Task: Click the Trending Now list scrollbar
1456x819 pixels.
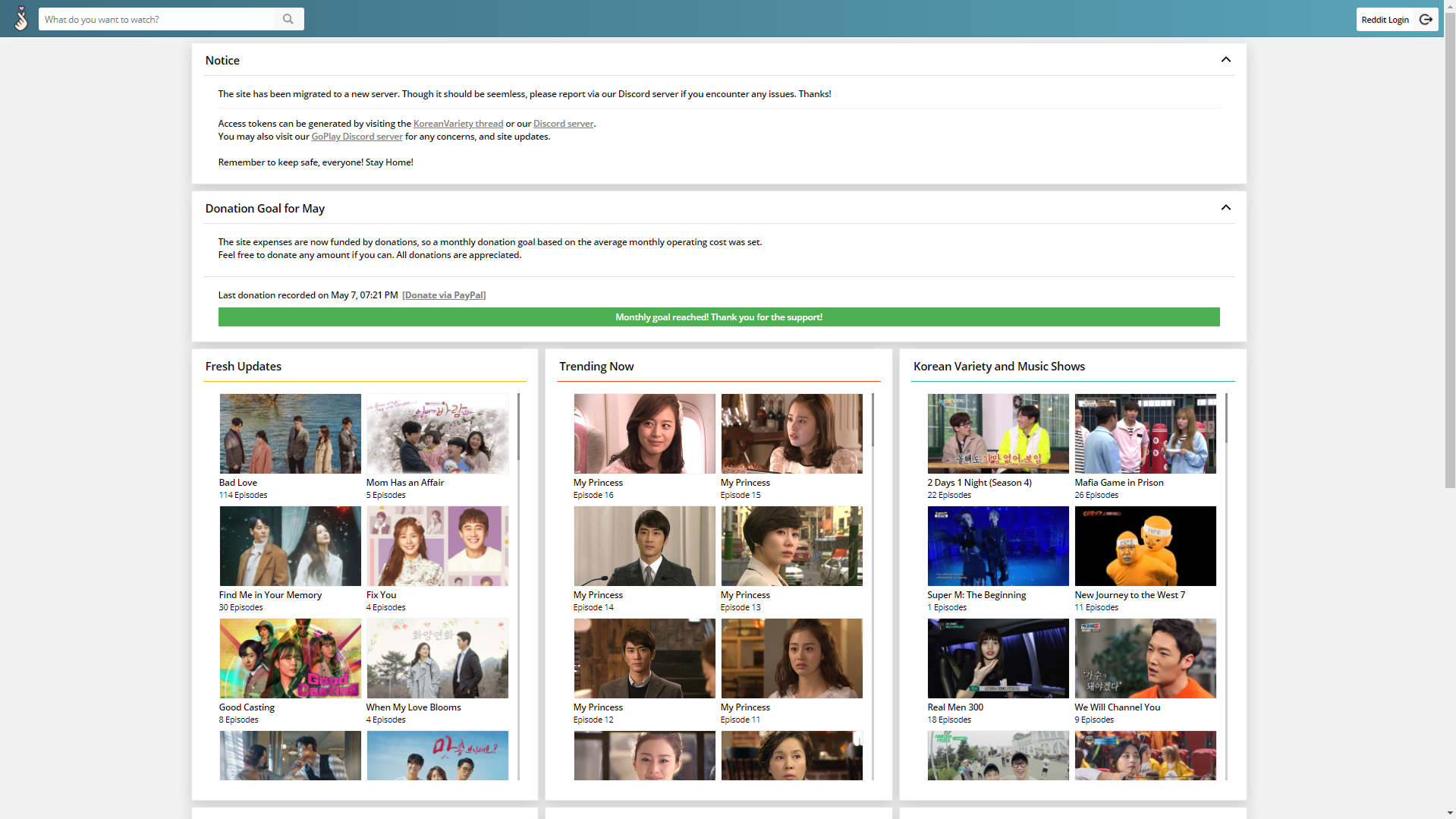Action: (x=873, y=420)
